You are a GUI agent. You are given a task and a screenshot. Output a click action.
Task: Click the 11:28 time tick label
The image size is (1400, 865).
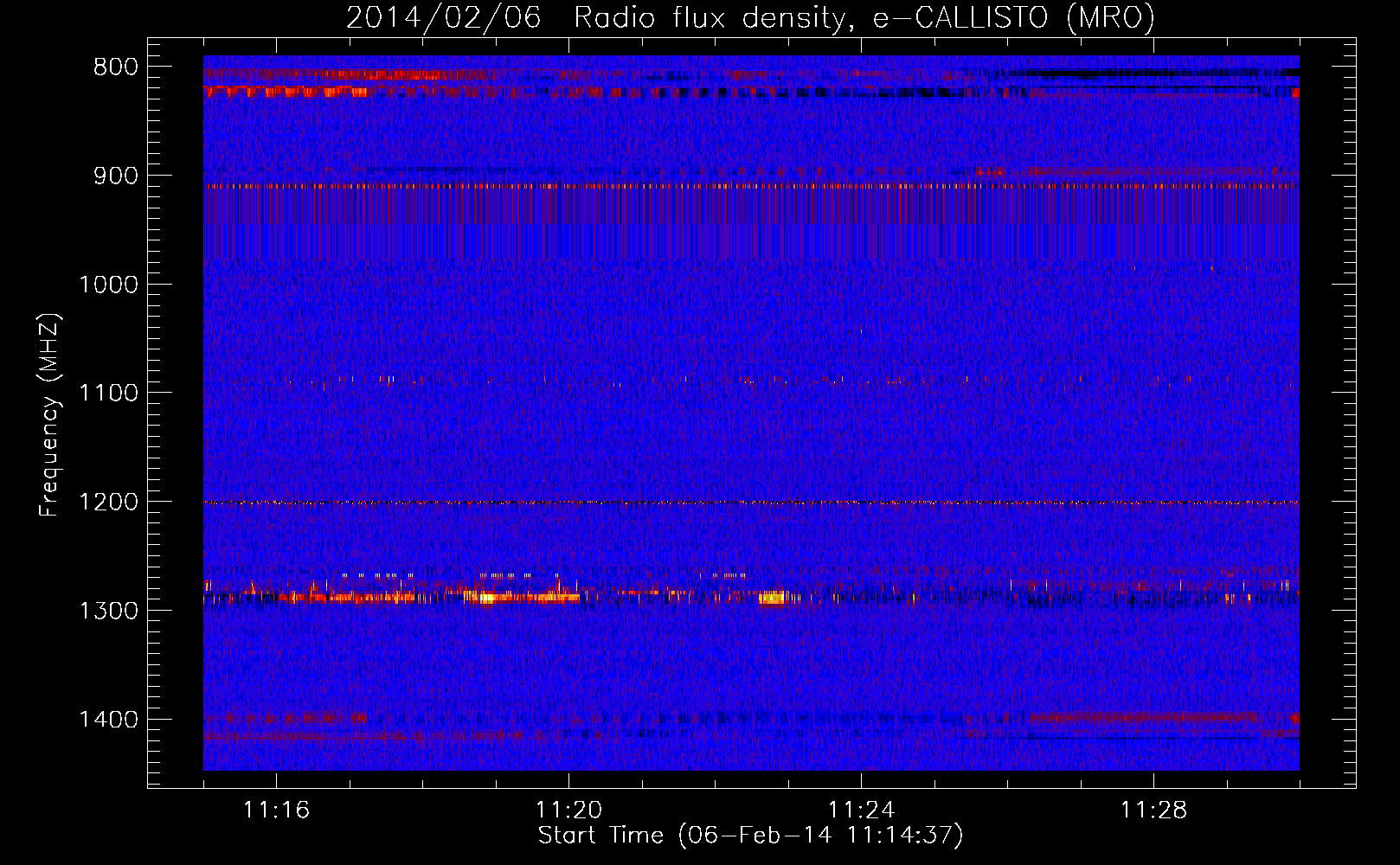pyautogui.click(x=1153, y=811)
